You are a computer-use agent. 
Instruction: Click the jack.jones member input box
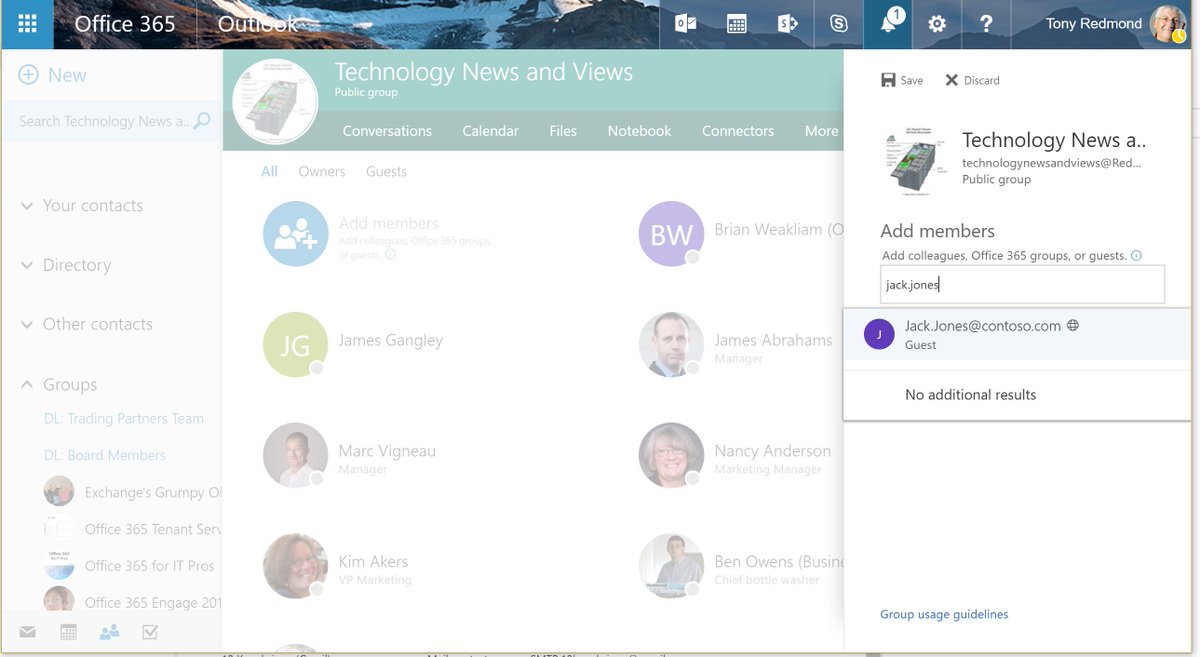coord(1023,284)
